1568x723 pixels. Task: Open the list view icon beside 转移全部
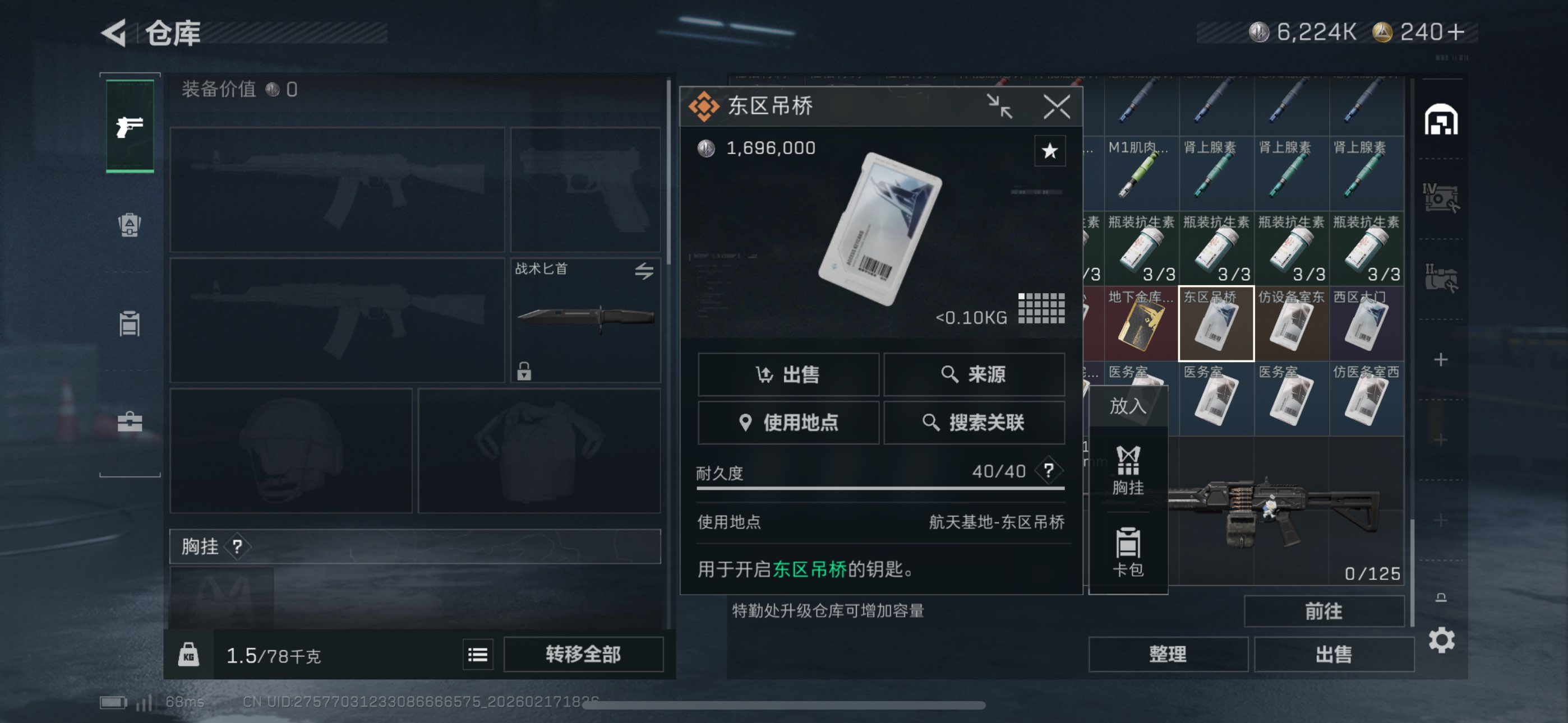pyautogui.click(x=477, y=654)
